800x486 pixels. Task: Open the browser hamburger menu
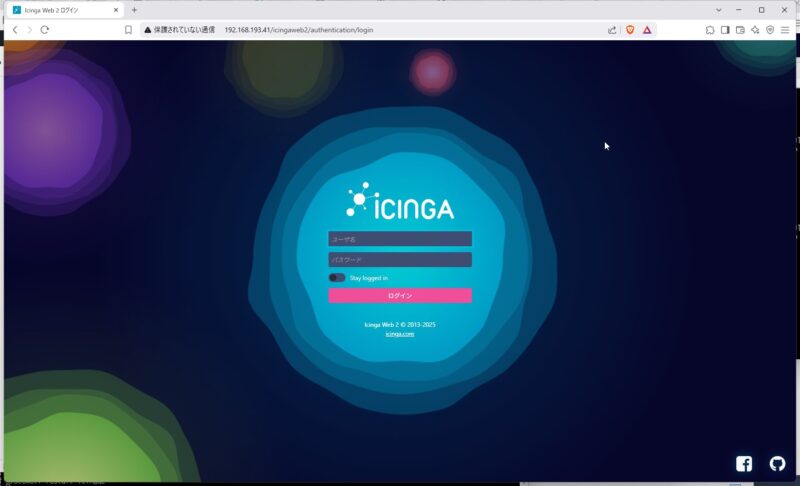785,30
